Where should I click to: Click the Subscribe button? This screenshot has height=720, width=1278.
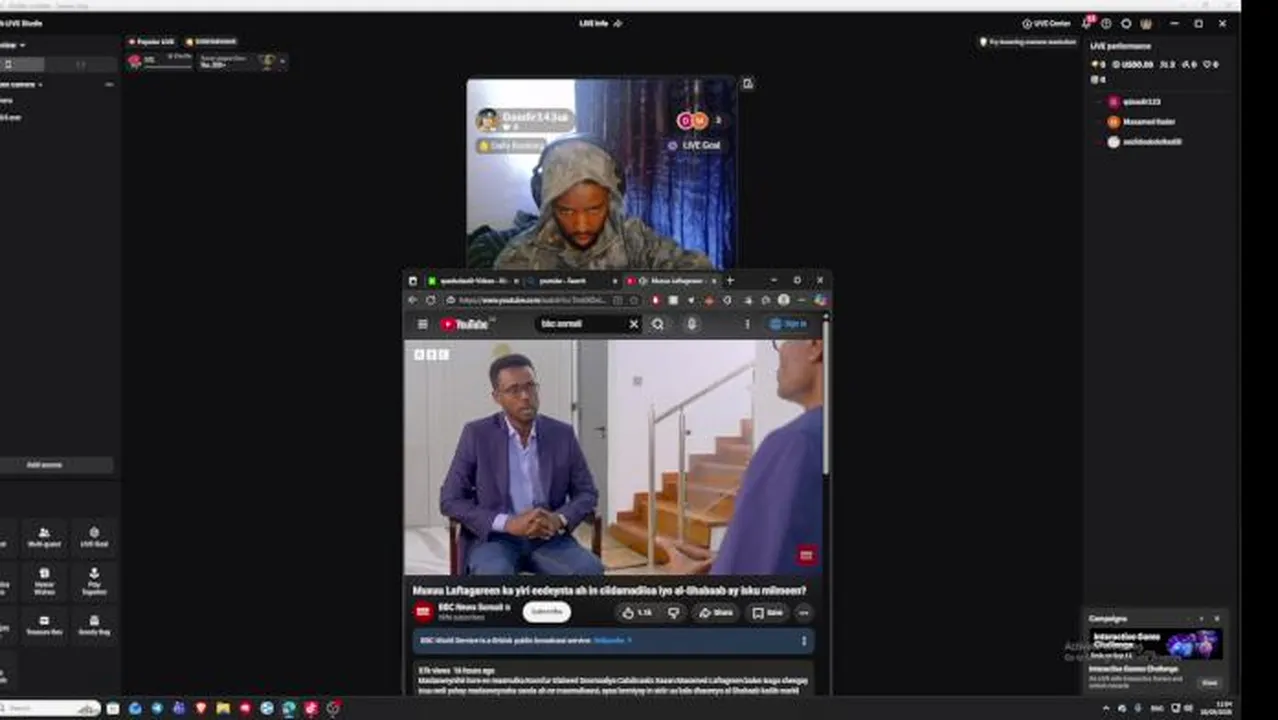[546, 612]
